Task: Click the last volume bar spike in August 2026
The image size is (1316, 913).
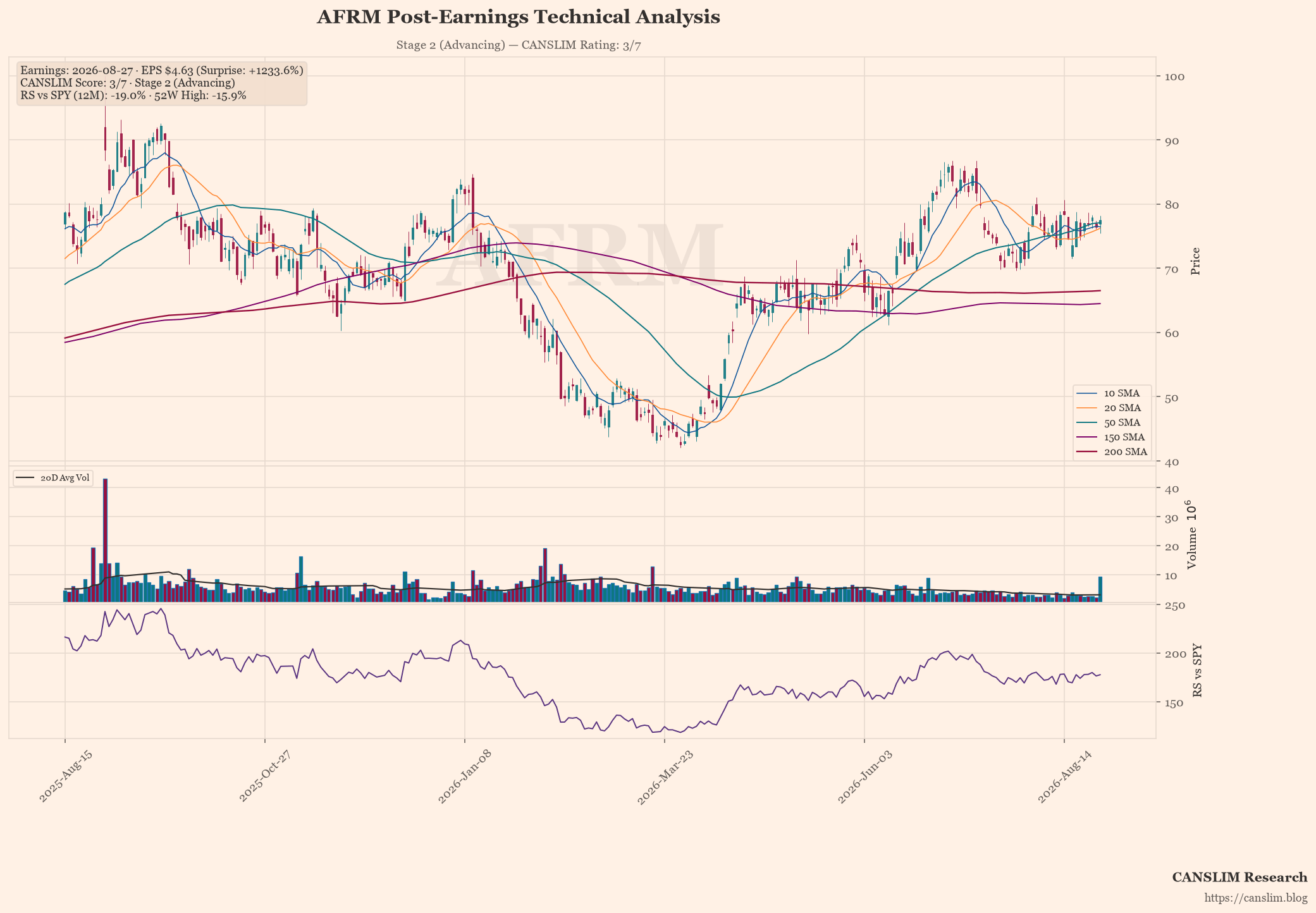Action: click(1100, 589)
